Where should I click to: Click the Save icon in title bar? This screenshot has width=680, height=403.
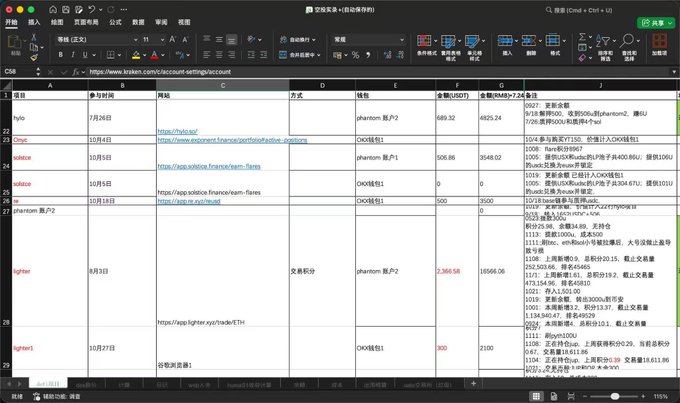pos(65,10)
